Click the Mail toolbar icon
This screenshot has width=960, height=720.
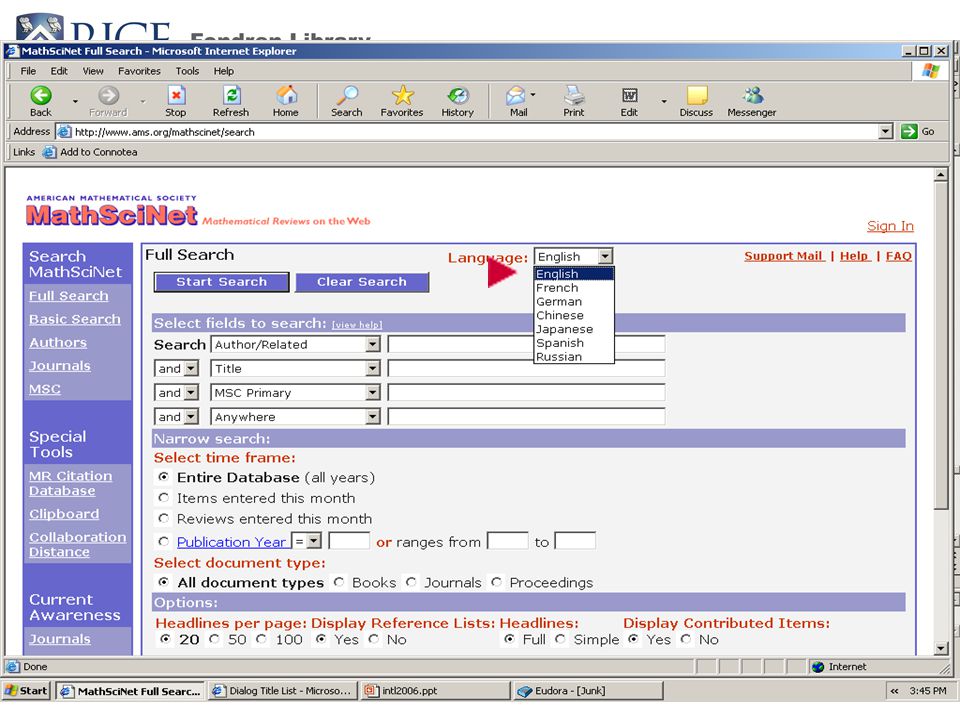[516, 96]
